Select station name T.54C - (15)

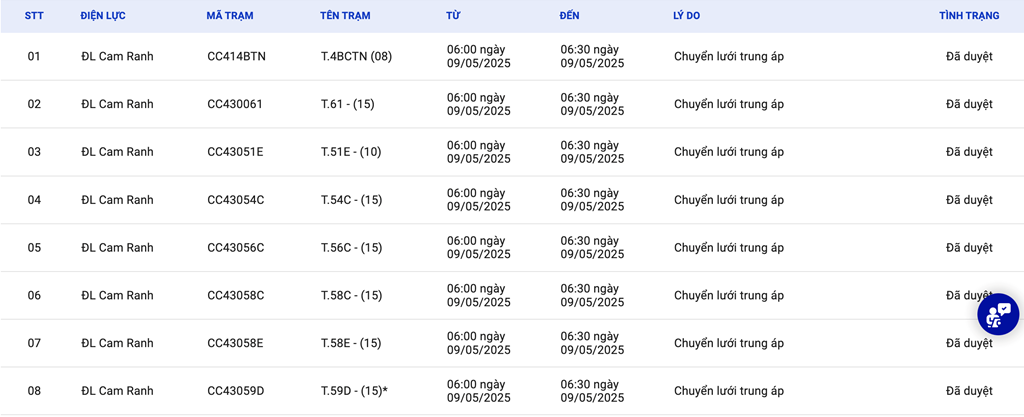(351, 200)
